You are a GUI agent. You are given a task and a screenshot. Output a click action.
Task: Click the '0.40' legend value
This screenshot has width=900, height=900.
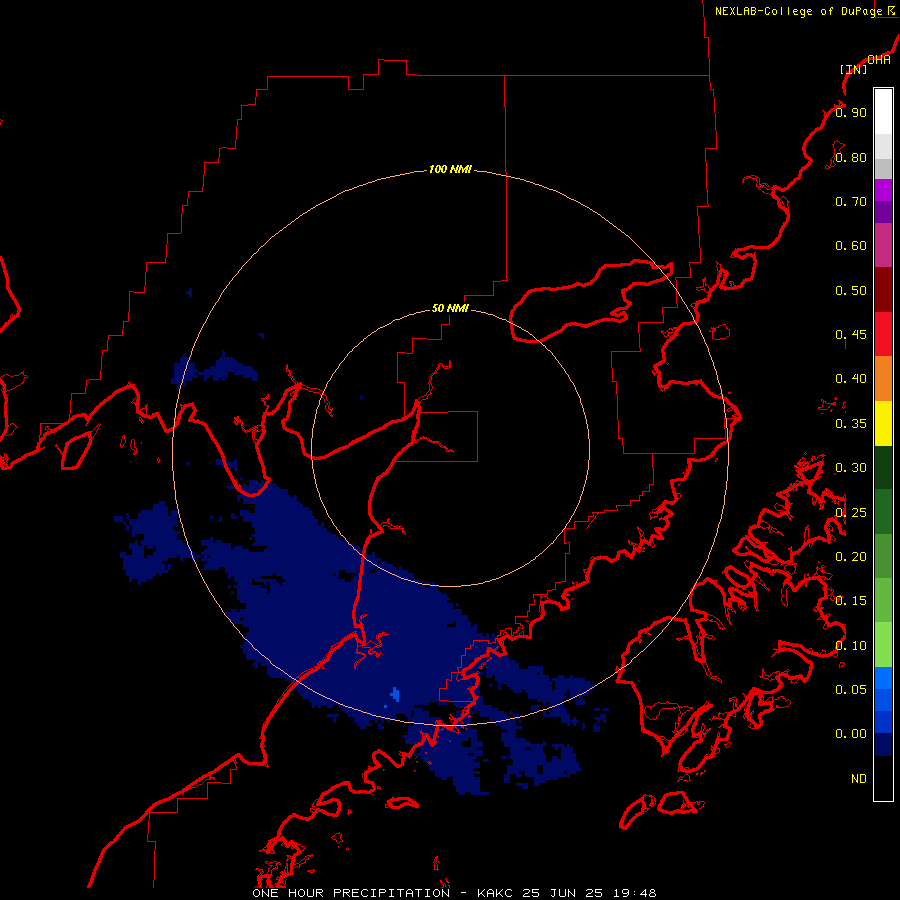(x=851, y=379)
